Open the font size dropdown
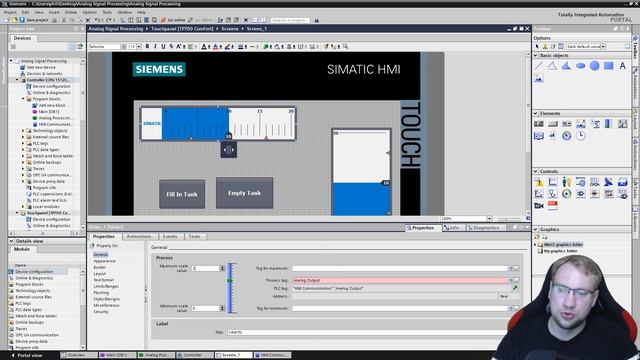 coord(139,47)
